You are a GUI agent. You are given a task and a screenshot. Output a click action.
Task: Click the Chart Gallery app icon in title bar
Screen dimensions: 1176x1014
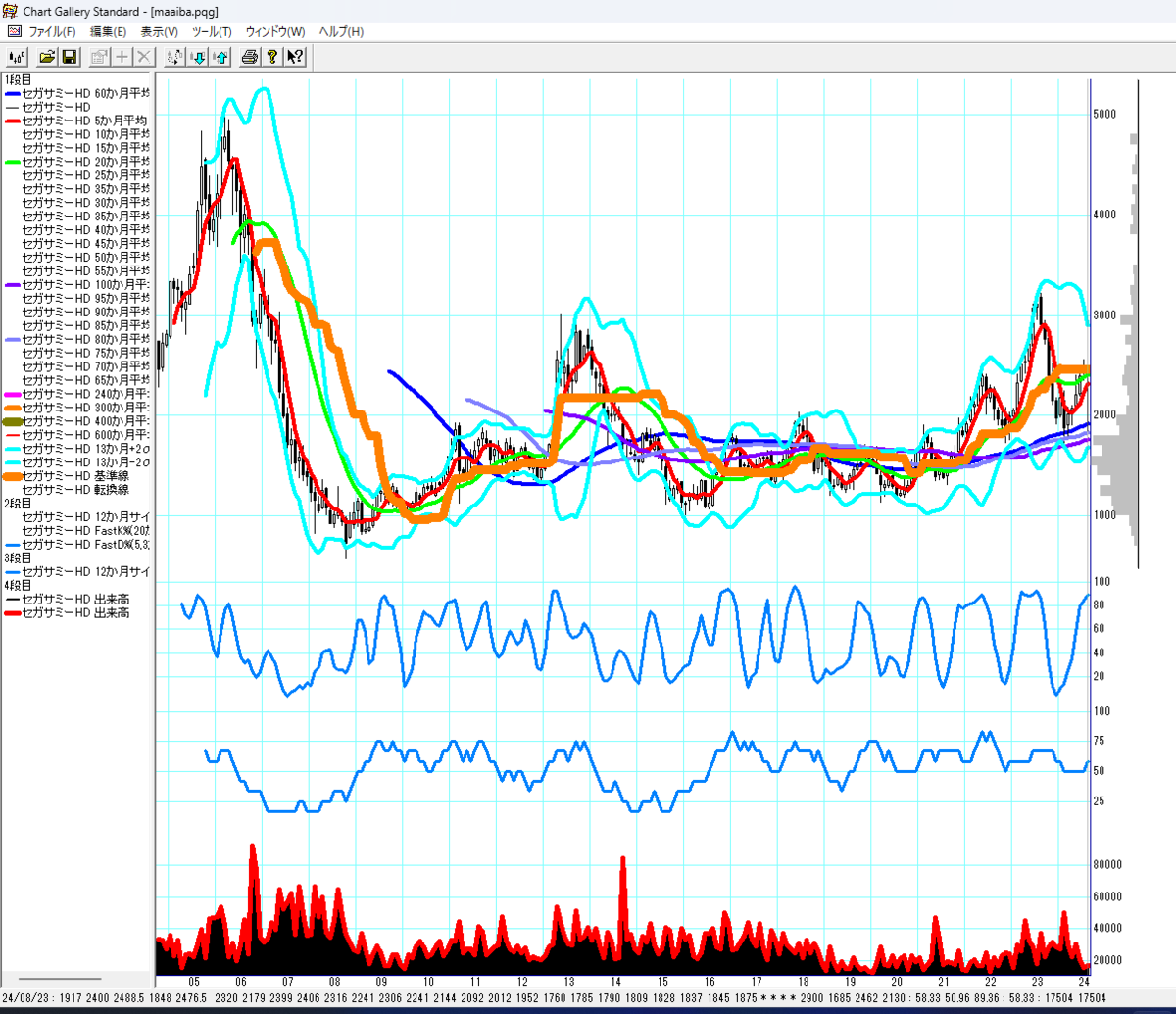click(x=11, y=10)
